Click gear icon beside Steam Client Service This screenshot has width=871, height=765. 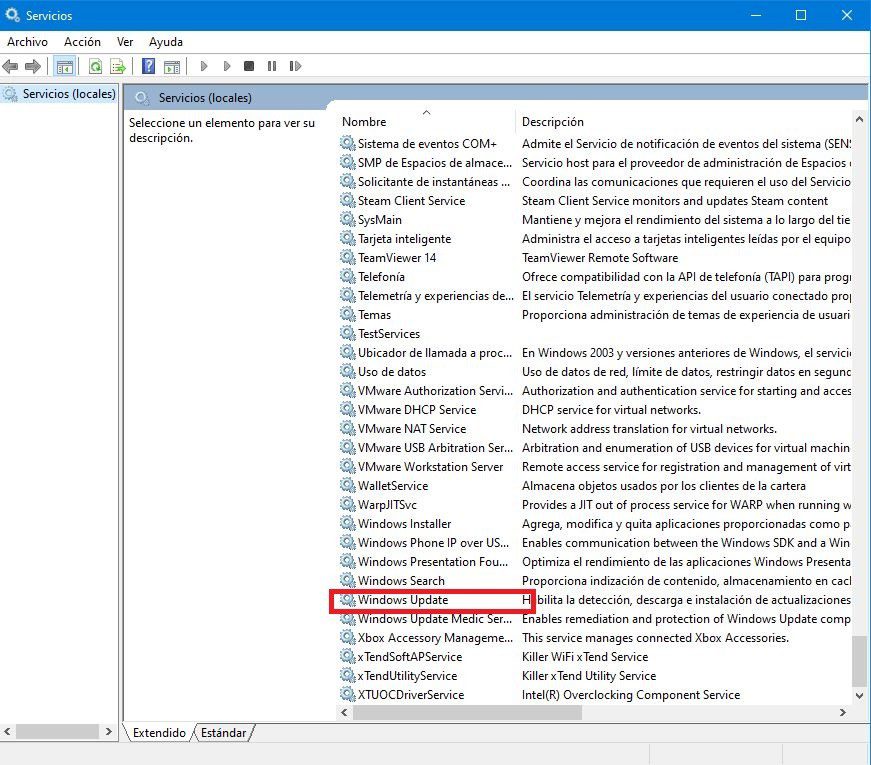pos(348,200)
